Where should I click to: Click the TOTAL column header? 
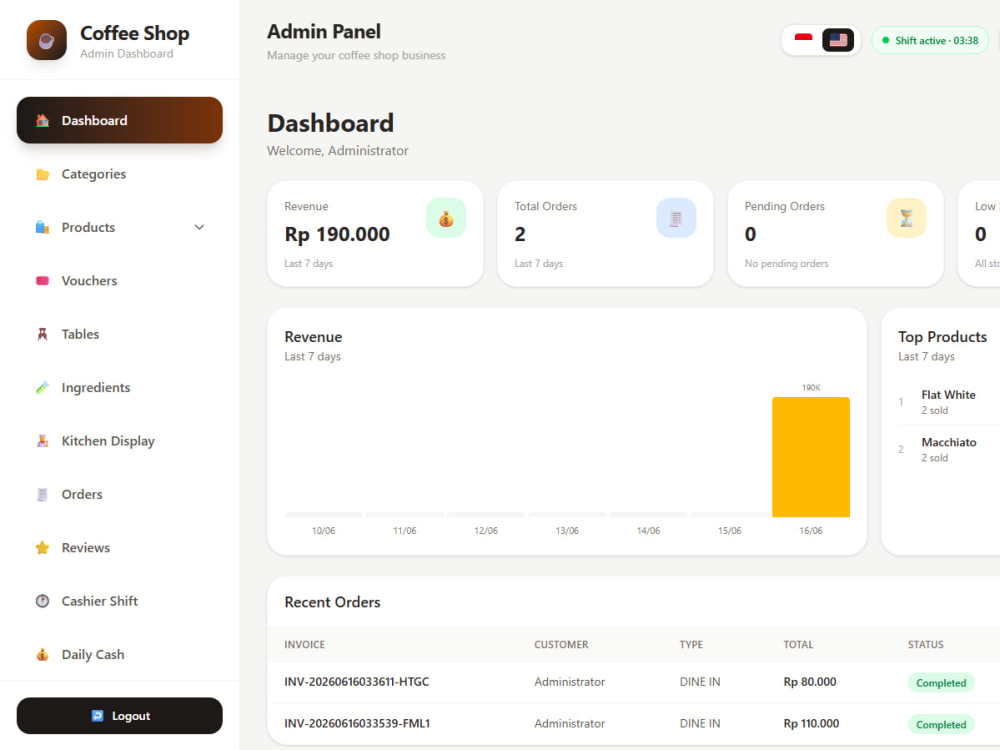[x=798, y=644]
